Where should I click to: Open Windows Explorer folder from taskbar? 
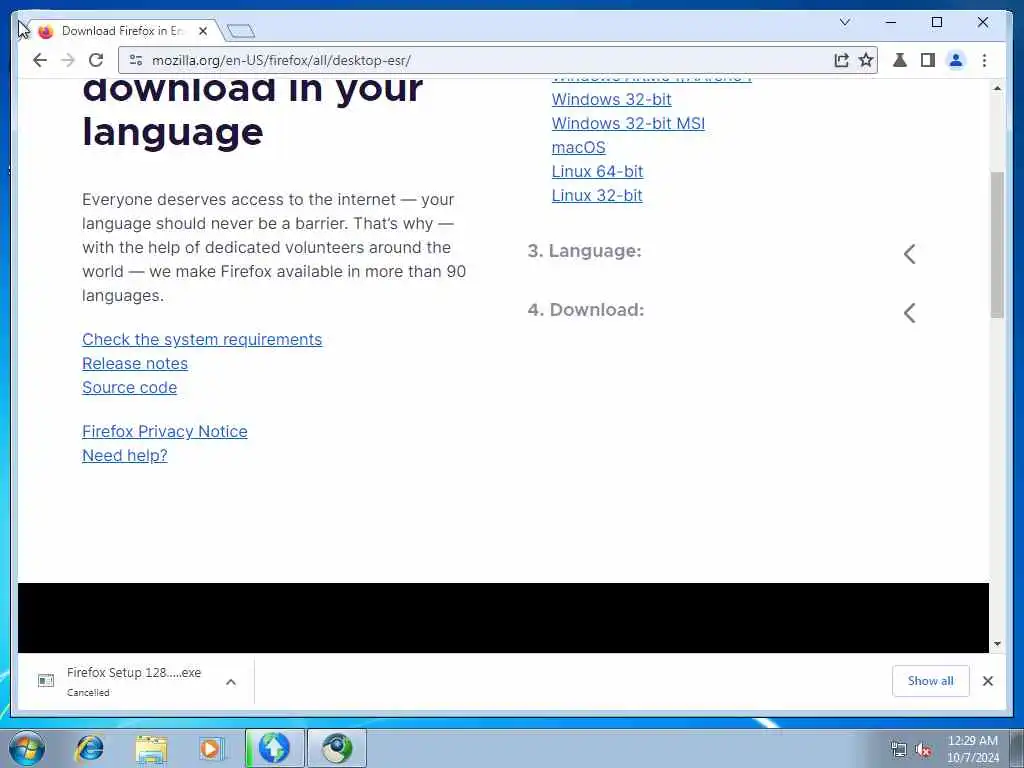click(151, 748)
